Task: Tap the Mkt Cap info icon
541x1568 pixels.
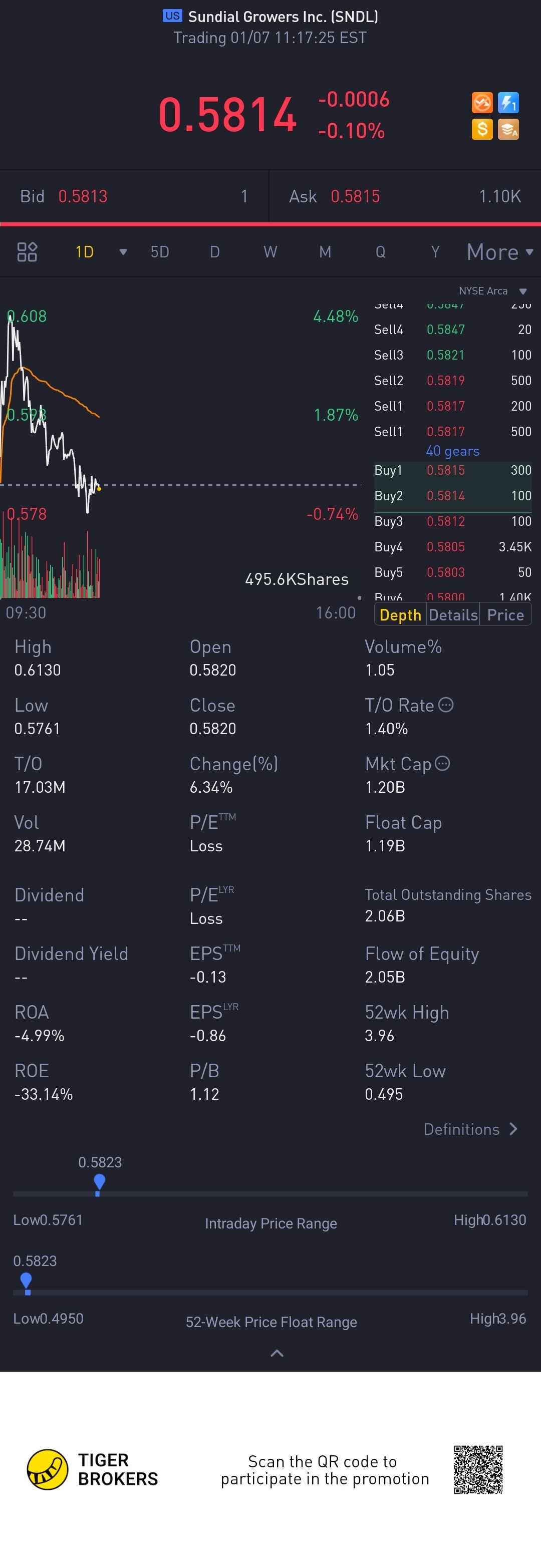Action: click(442, 763)
